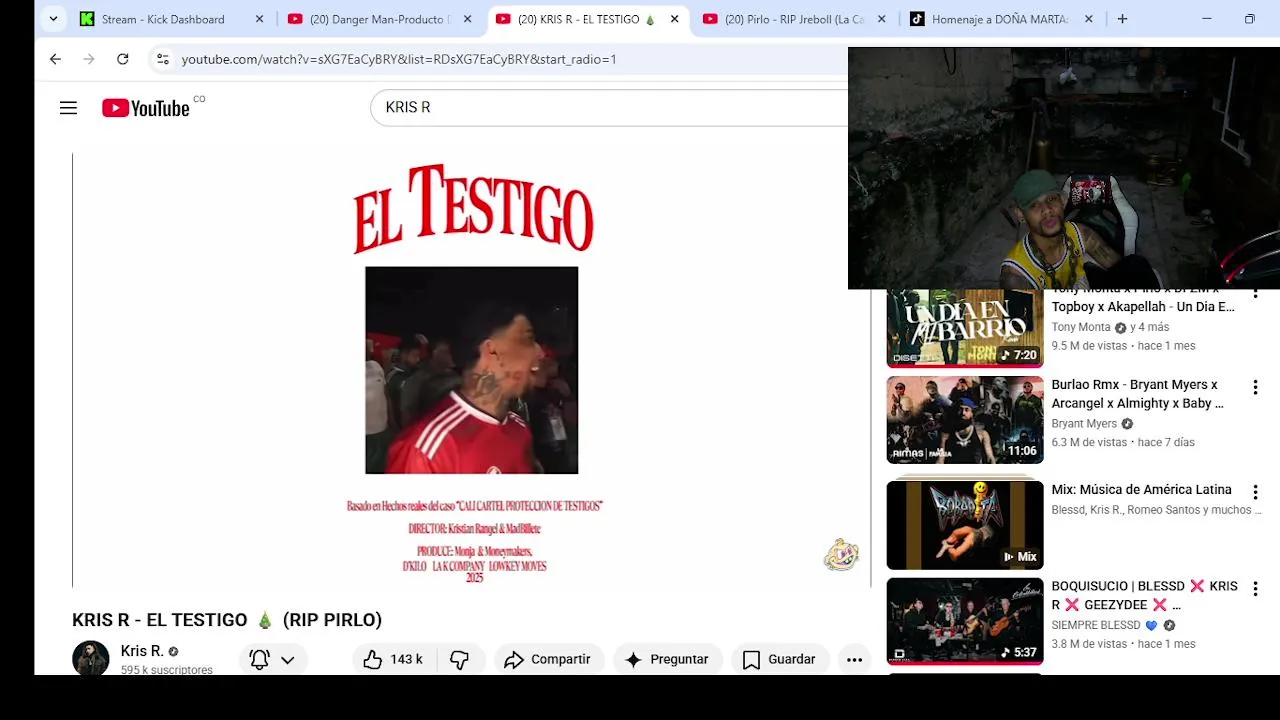This screenshot has height=720, width=1280.
Task: Go back to the previous page
Action: [x=55, y=59]
